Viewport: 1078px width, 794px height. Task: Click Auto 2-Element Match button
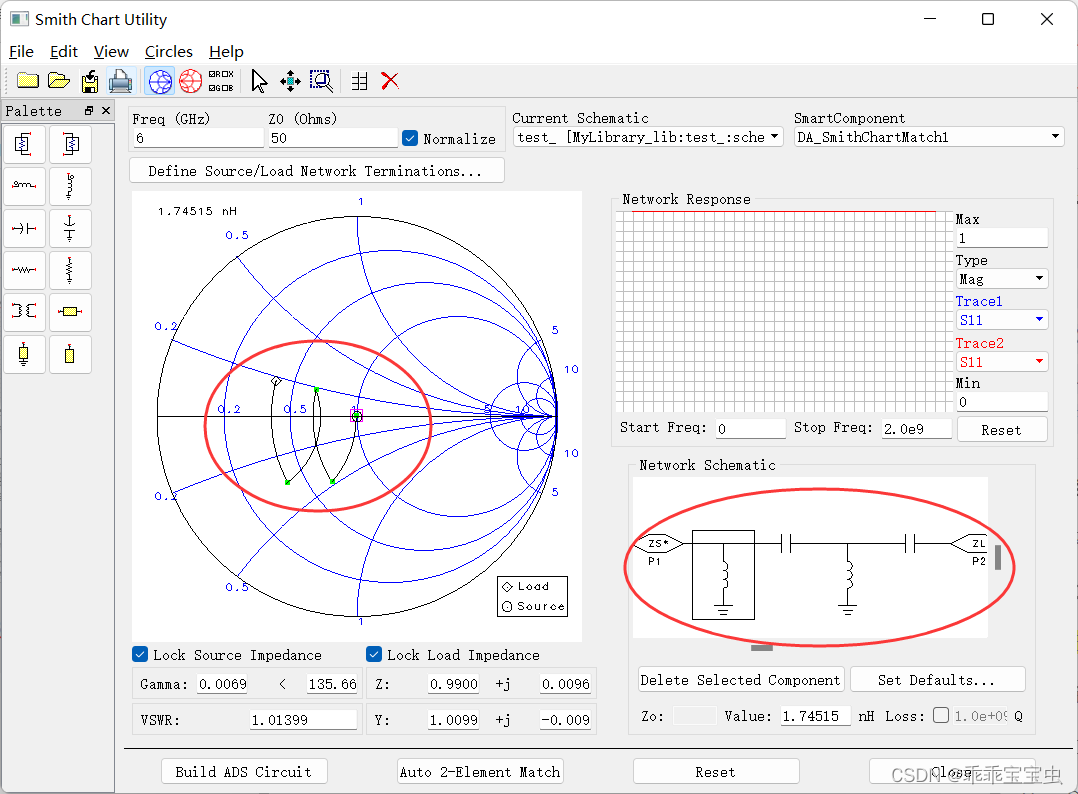pos(481,771)
